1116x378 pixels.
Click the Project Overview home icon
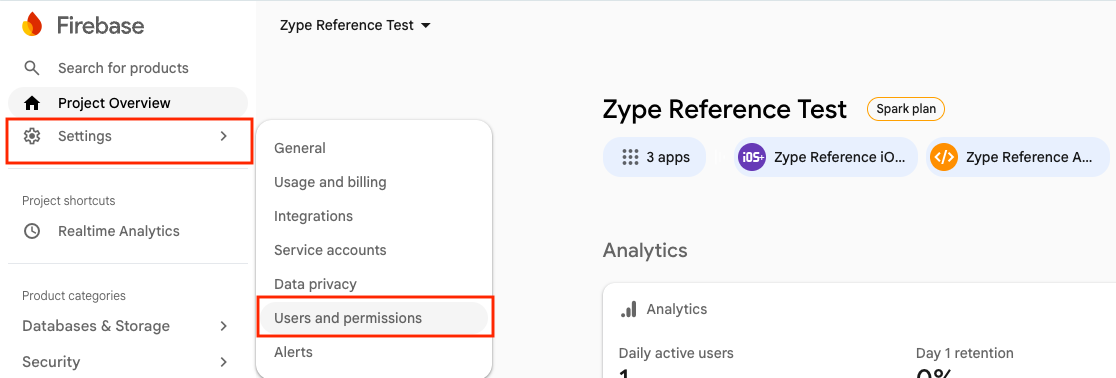coord(31,103)
